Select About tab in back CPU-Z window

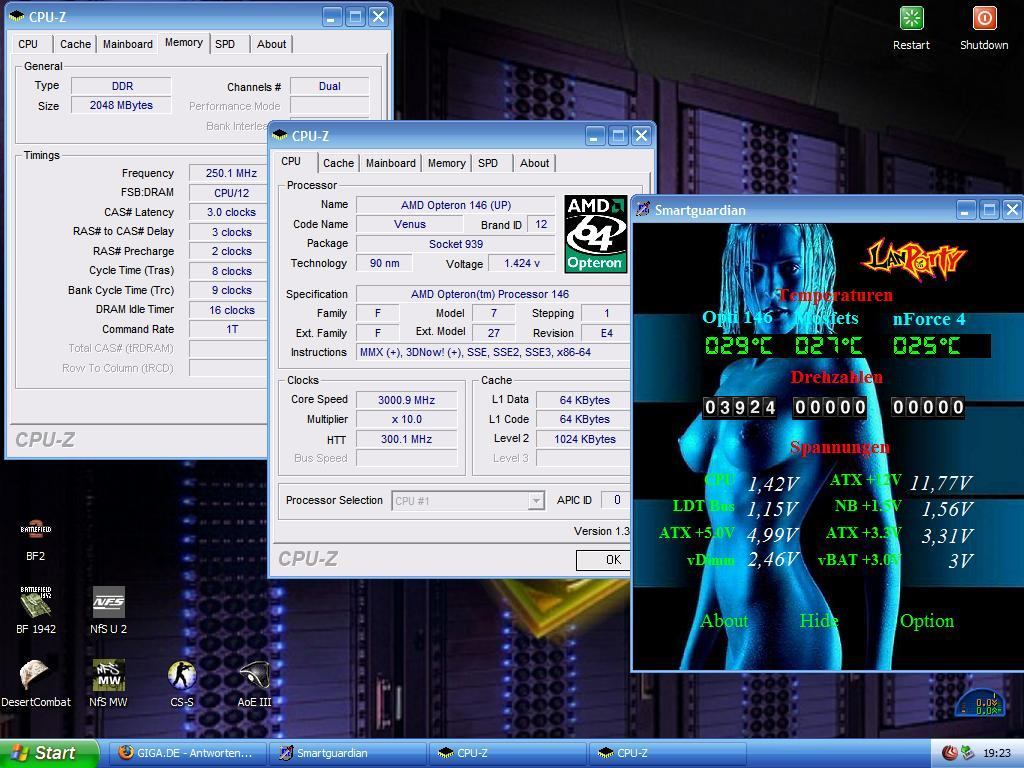[x=272, y=44]
